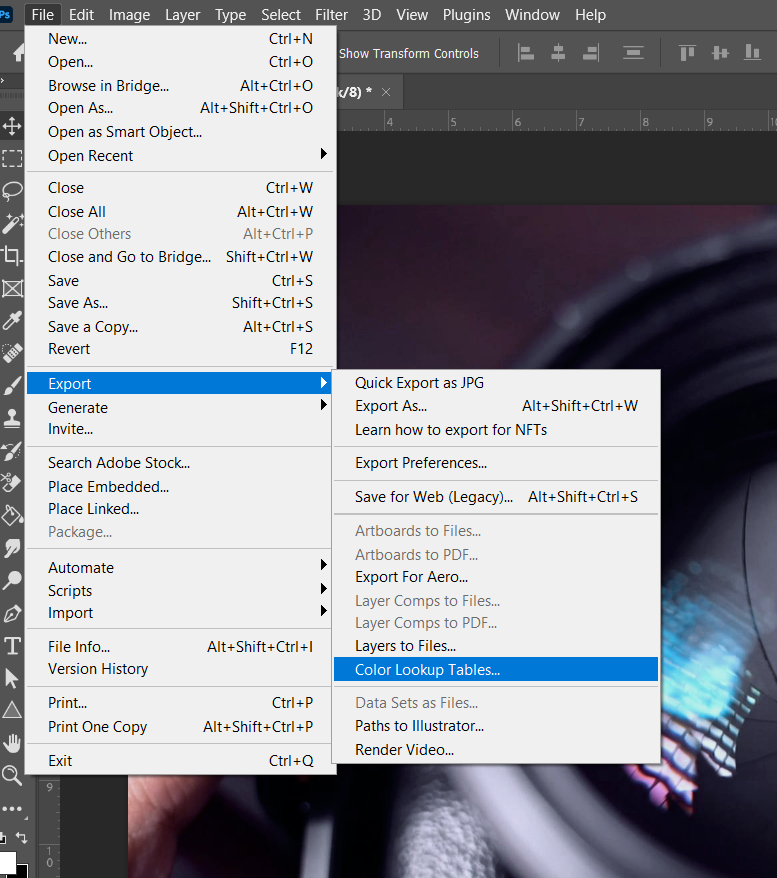Select the Smudge tool
Viewport: 777px width, 878px height.
(x=12, y=548)
